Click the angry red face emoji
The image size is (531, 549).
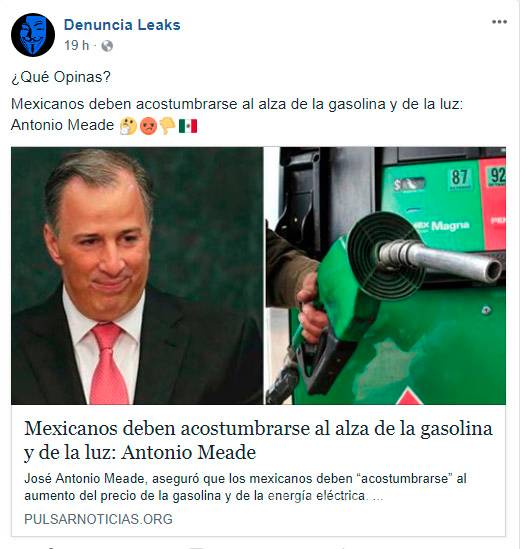(148, 126)
